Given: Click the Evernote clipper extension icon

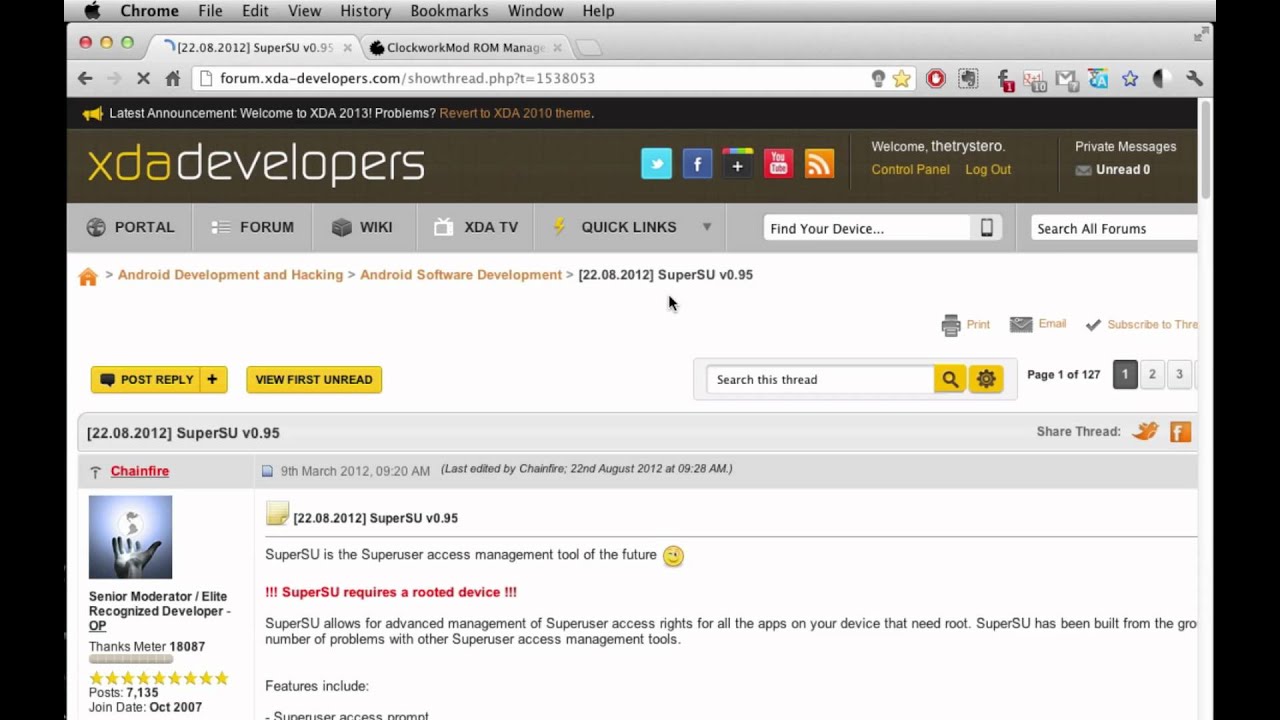Looking at the screenshot, I should pyautogui.click(x=968, y=78).
